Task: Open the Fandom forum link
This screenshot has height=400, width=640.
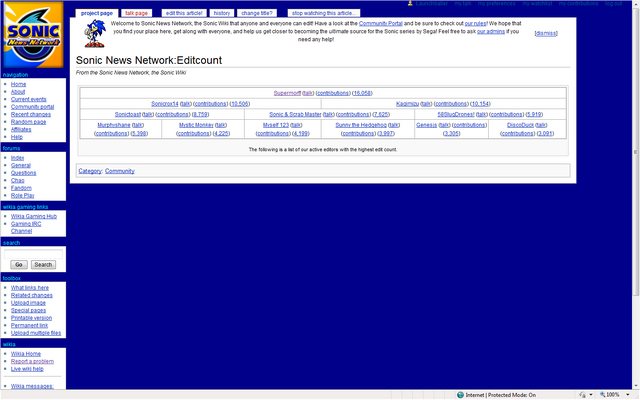Action: pos(21,188)
